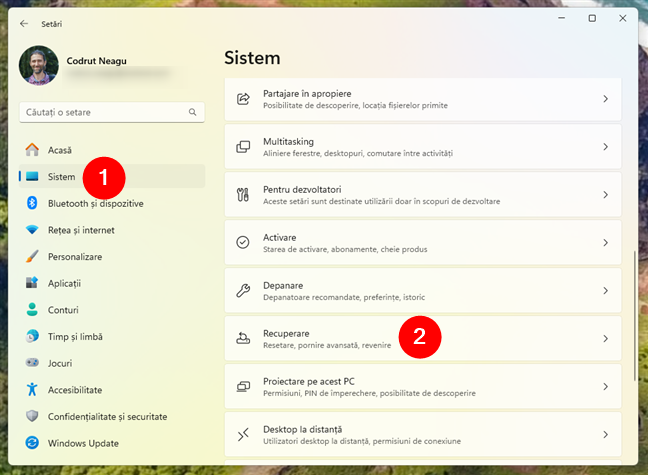The image size is (648, 475).
Task: Open the Acasă page
Action: (112, 150)
